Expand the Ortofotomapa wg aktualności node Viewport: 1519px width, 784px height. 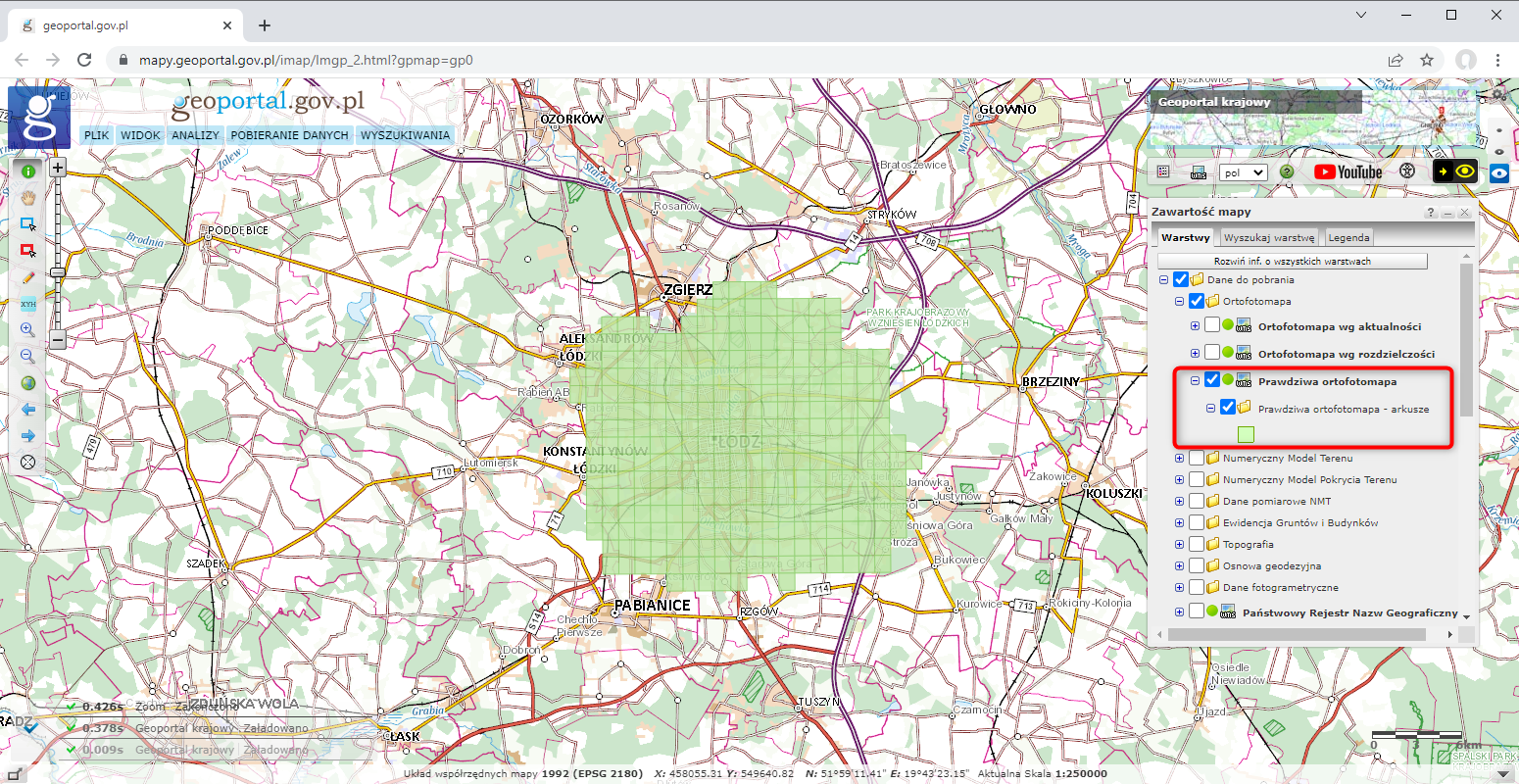coord(1195,326)
